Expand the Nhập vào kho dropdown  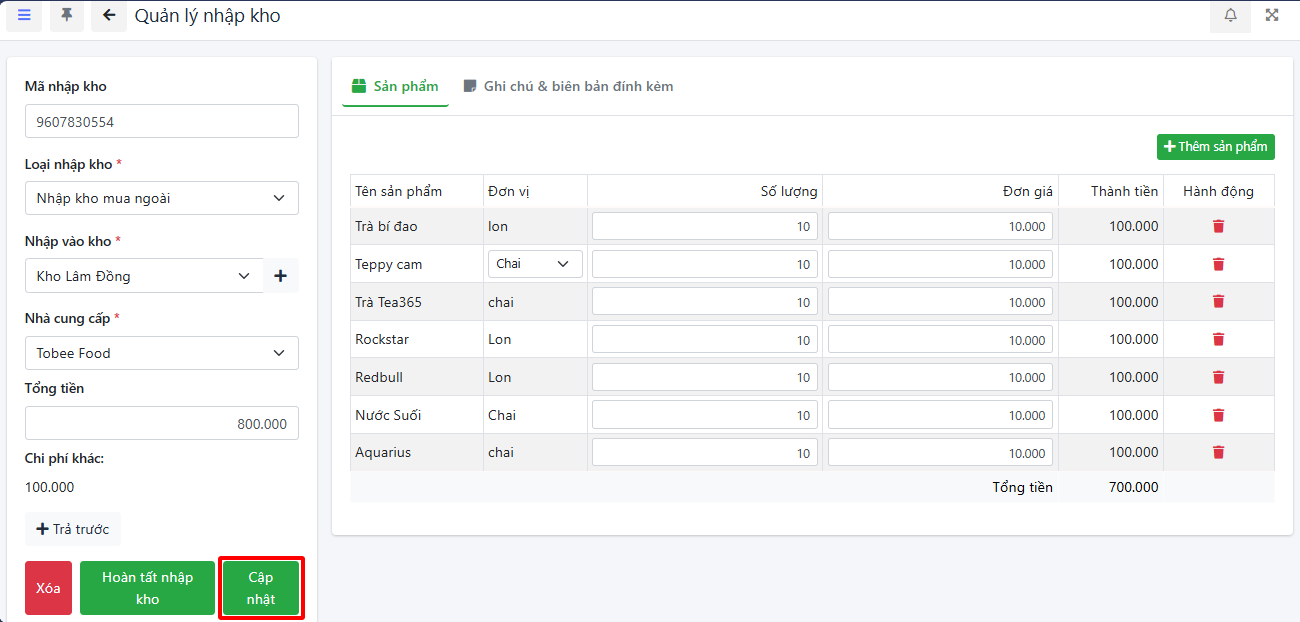click(144, 276)
